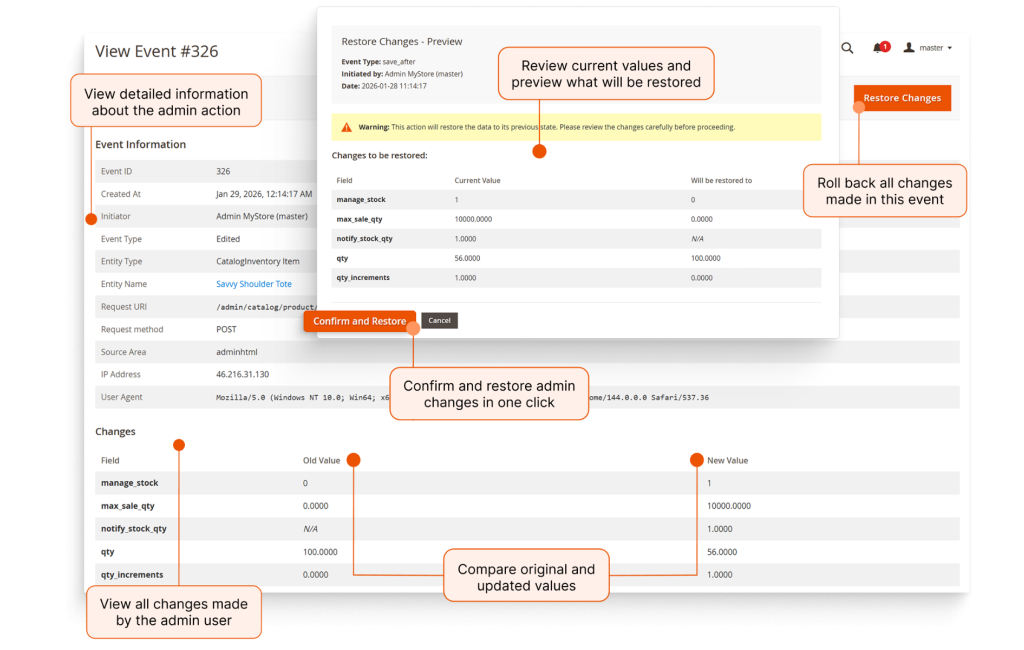Image resolution: width=1024 pixels, height=650 pixels.
Task: Cancel the restore preview dialog
Action: tap(440, 321)
